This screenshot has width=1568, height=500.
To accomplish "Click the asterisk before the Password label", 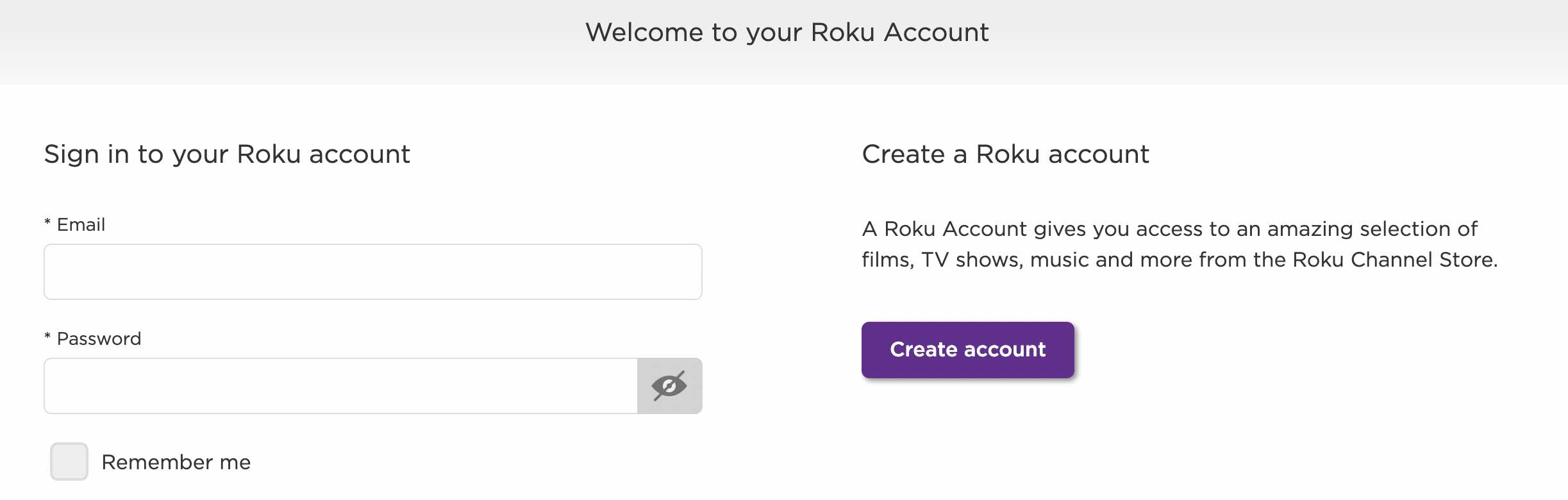I will click(x=47, y=337).
